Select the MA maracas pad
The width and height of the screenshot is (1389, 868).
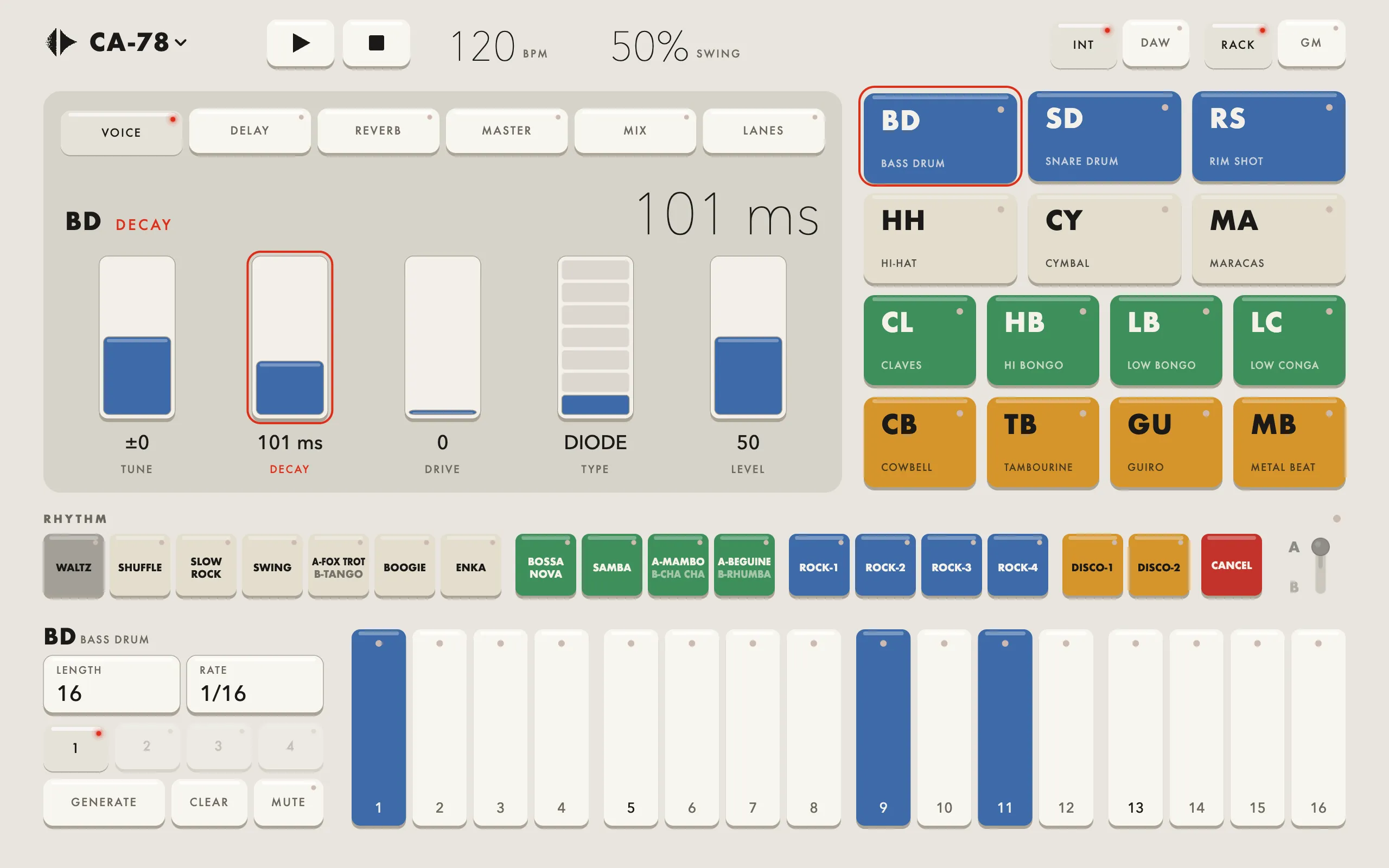tap(1269, 238)
